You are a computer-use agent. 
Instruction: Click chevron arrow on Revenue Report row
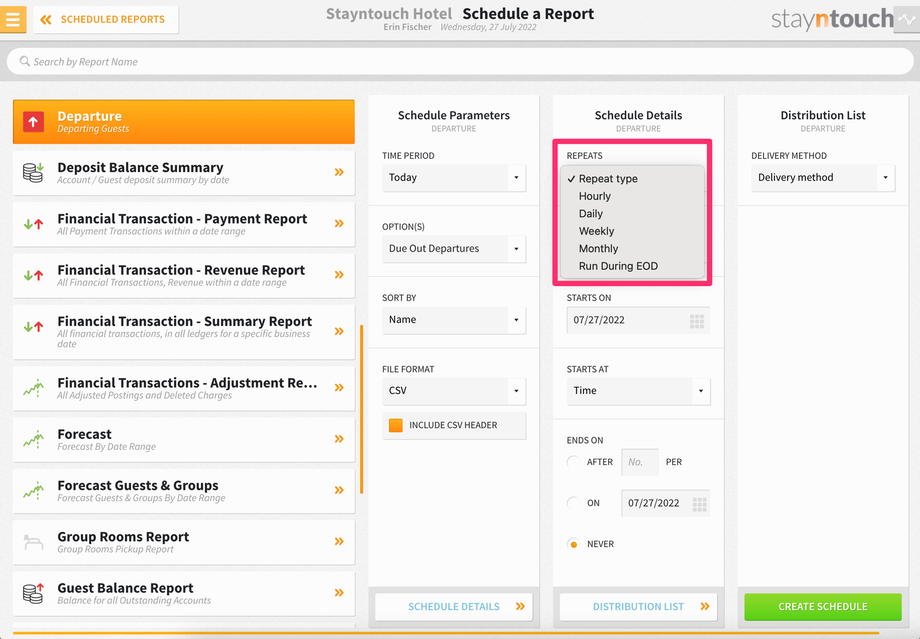339,275
